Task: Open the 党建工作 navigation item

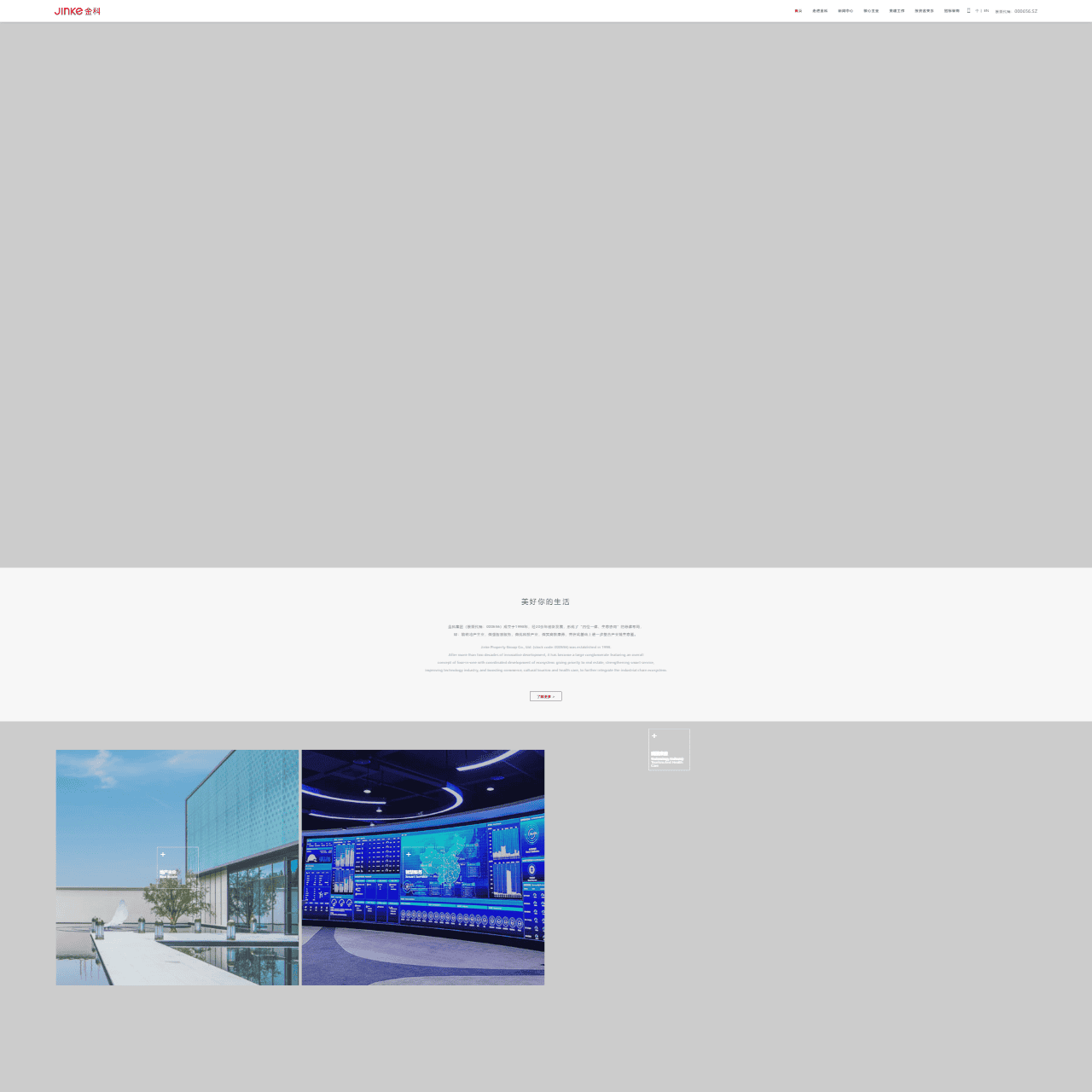Action: coord(897,11)
